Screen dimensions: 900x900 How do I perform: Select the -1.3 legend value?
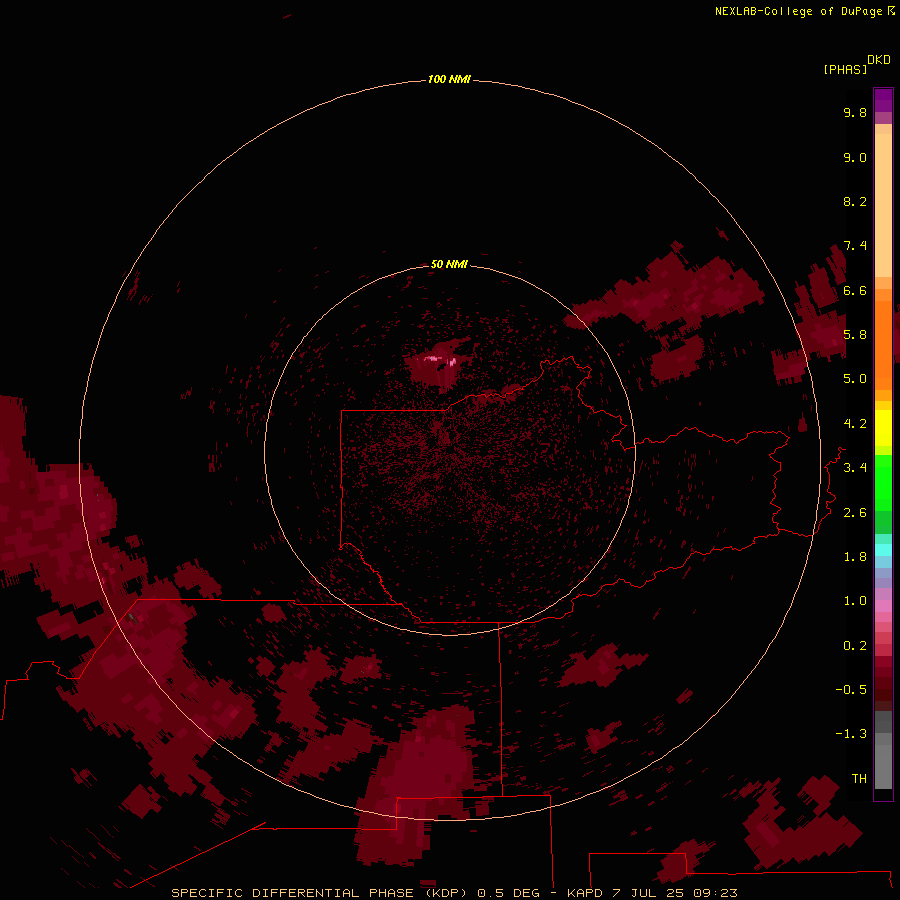coord(851,734)
